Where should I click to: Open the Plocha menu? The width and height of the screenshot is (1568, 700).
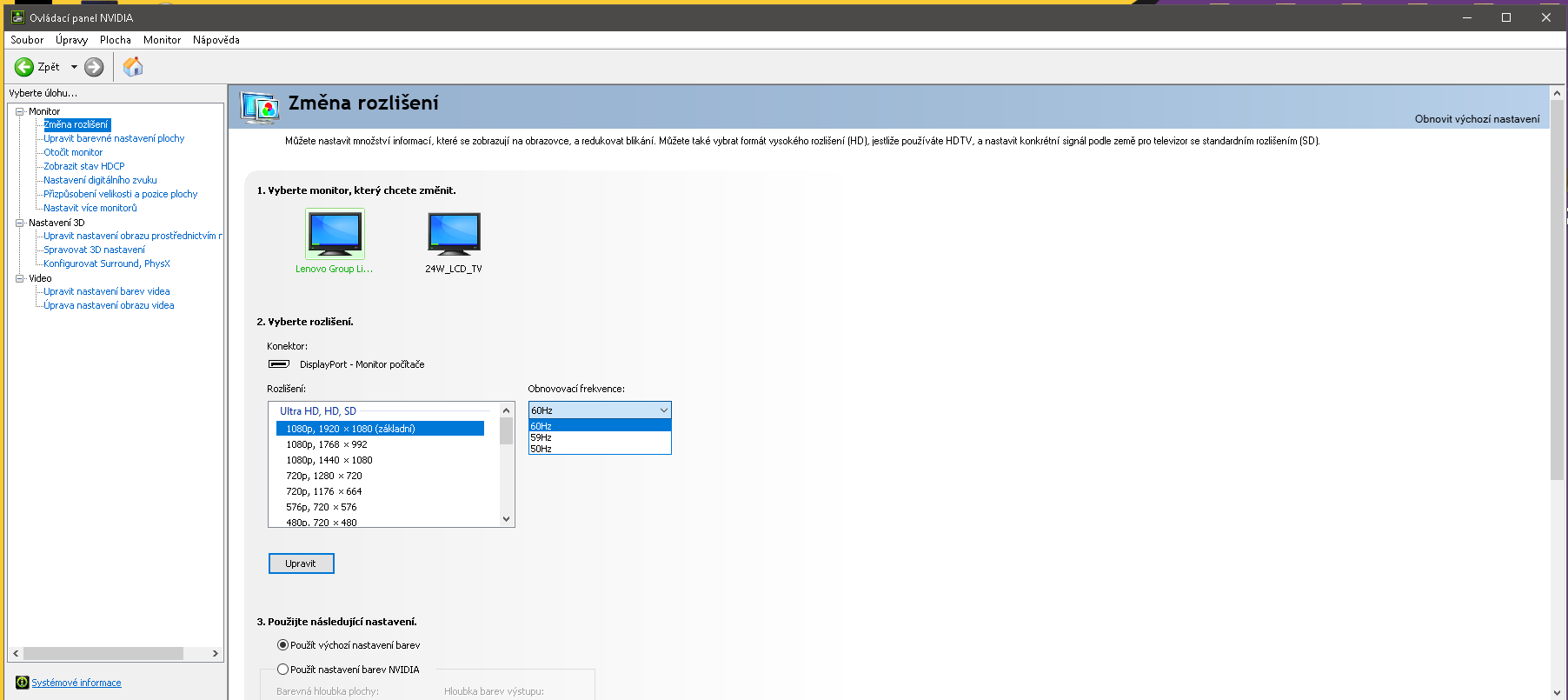click(116, 40)
